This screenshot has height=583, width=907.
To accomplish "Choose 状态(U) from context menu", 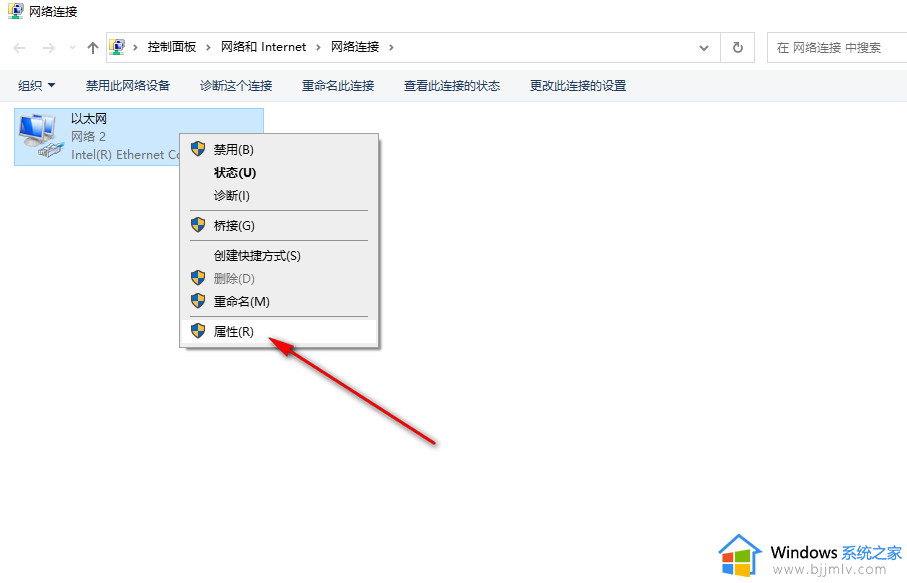I will [x=279, y=172].
